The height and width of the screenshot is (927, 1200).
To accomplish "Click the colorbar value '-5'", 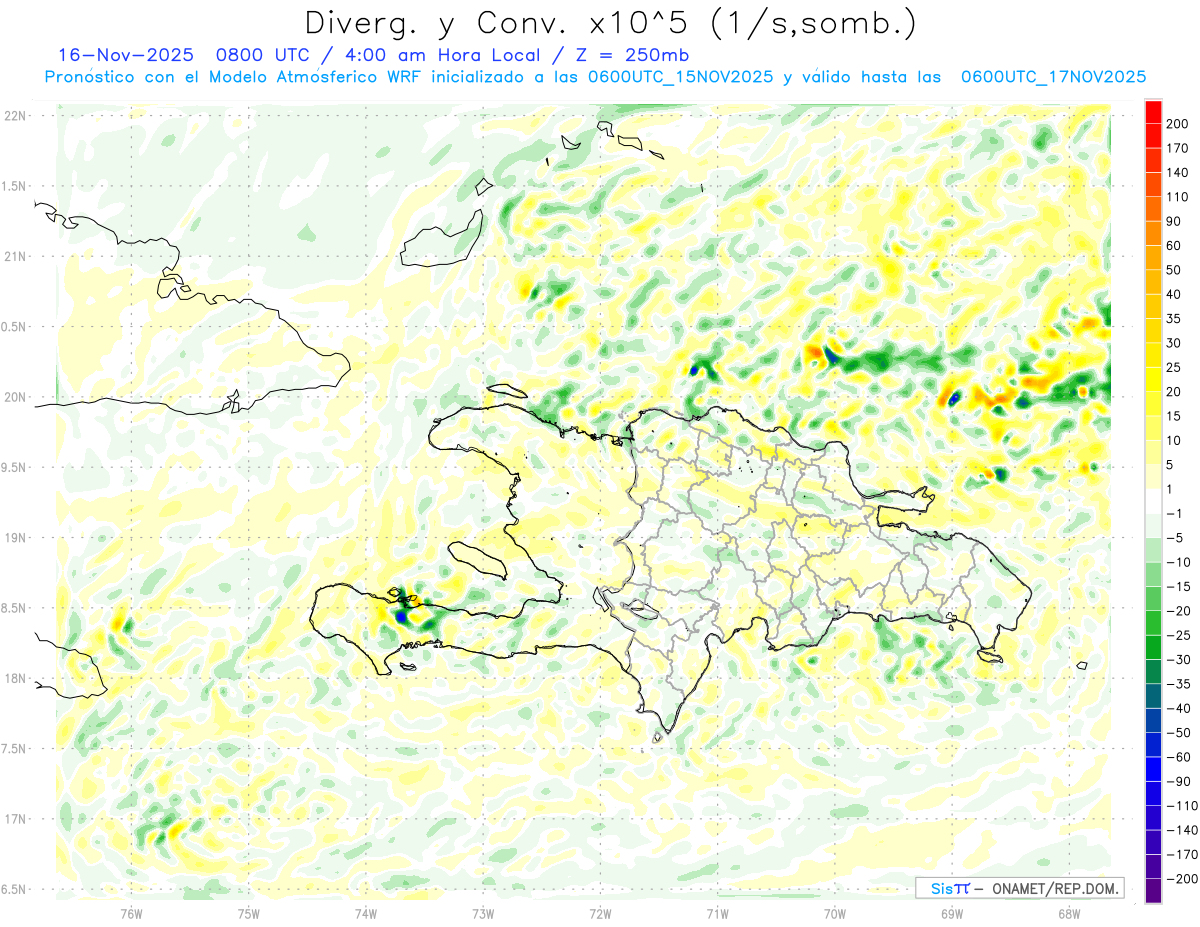I will [x=1174, y=538].
